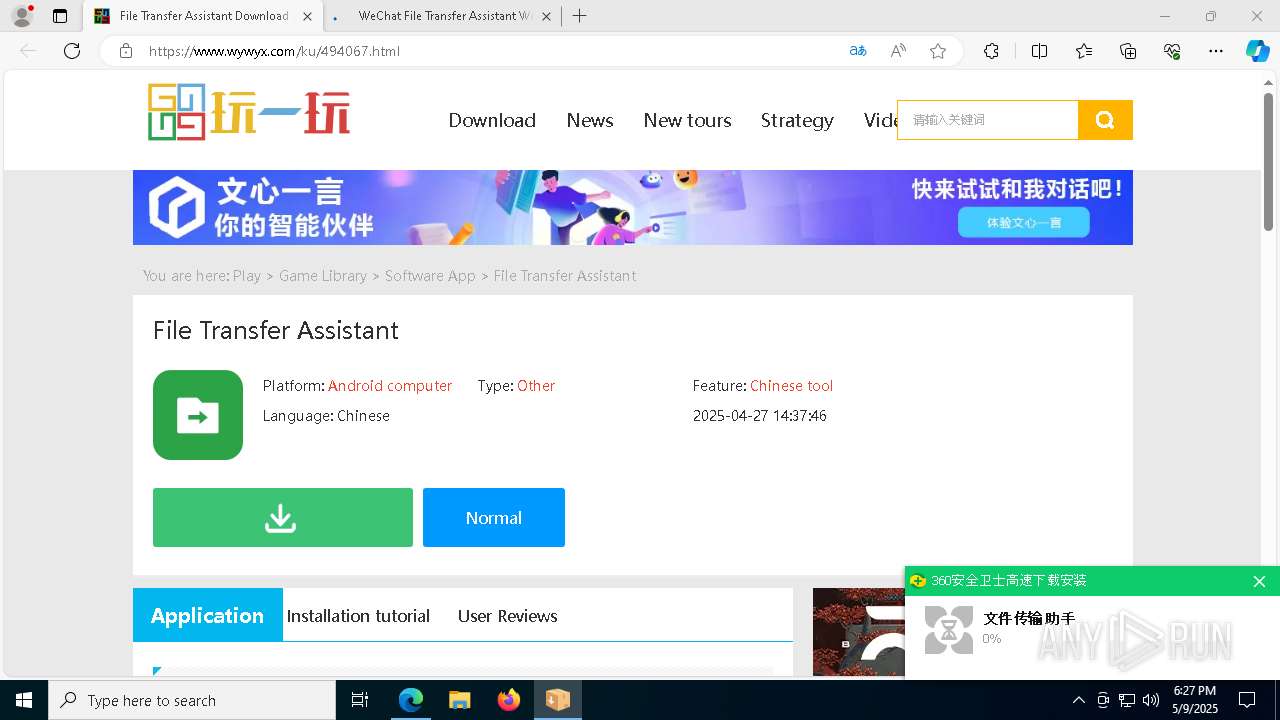
Task: Open the clock showing 6:27 PM
Action: (x=1195, y=700)
